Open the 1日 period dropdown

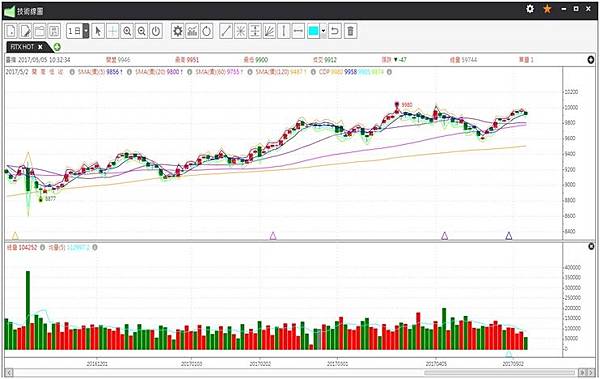coord(86,31)
